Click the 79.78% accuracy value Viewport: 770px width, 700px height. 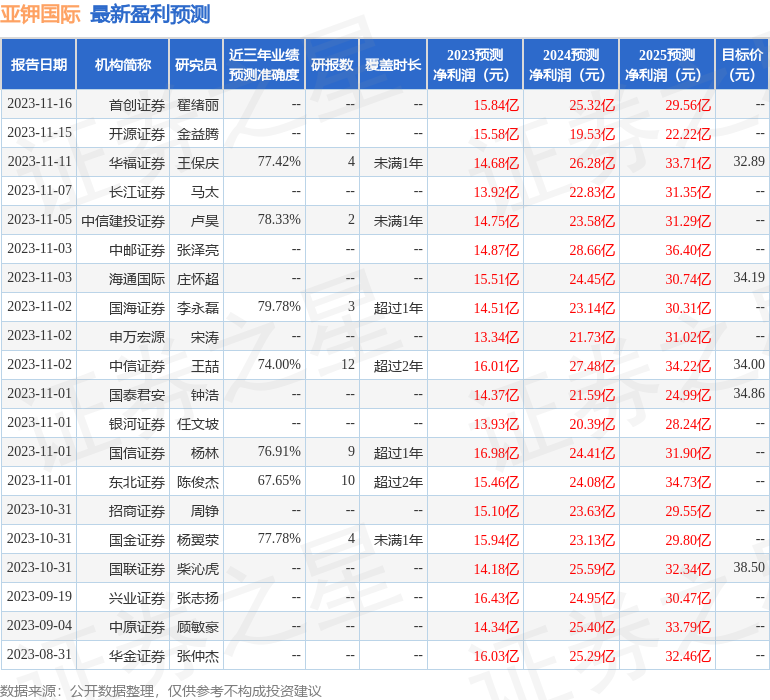pyautogui.click(x=279, y=307)
